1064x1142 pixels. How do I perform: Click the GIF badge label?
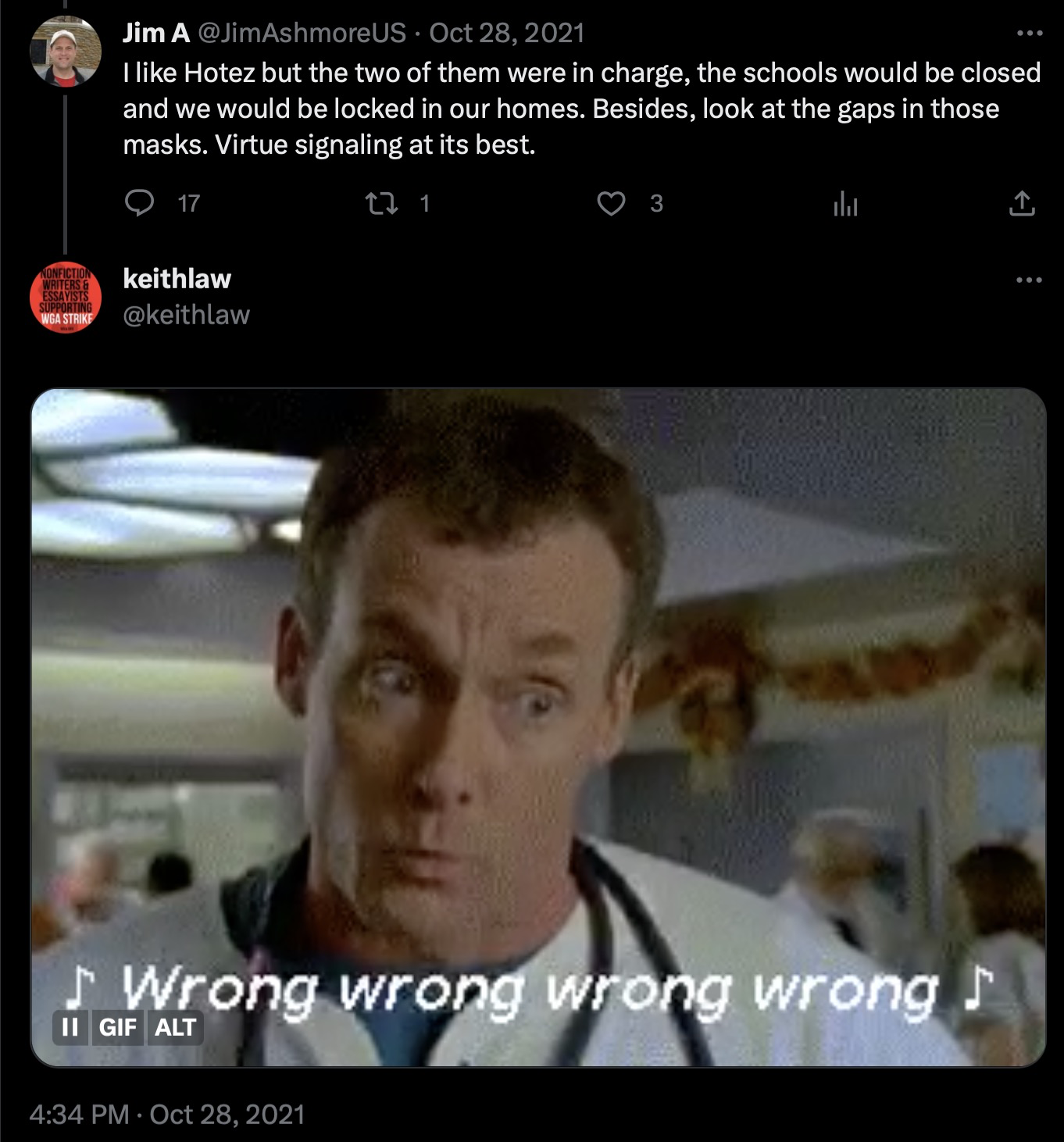pyautogui.click(x=118, y=1026)
